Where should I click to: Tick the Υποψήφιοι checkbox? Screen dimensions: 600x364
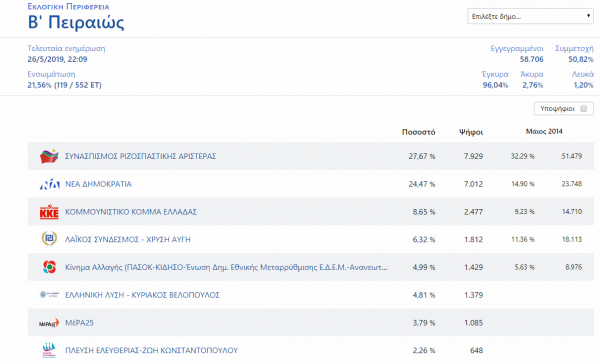pyautogui.click(x=584, y=109)
